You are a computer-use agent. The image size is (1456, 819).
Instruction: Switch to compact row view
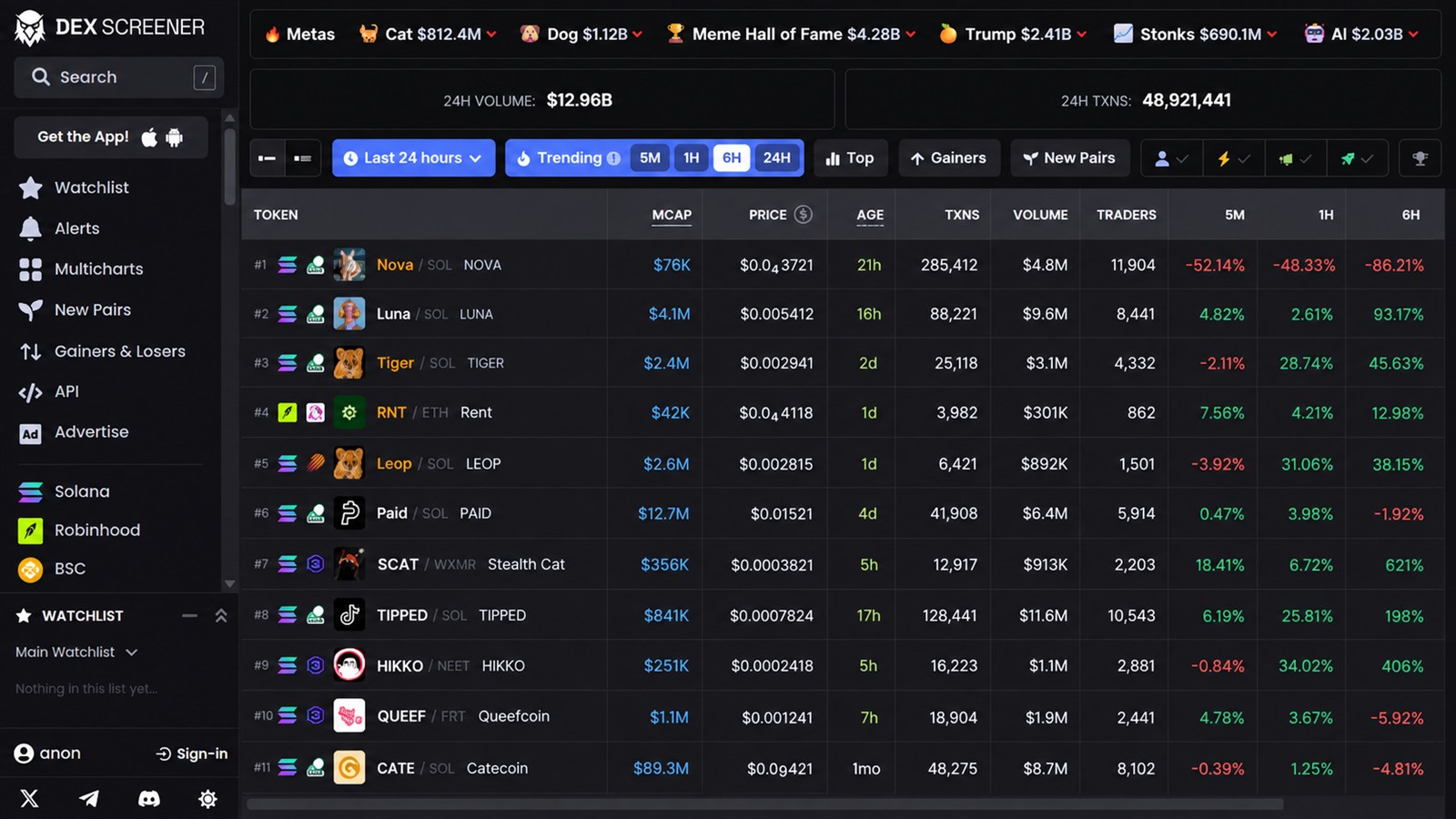coord(267,158)
